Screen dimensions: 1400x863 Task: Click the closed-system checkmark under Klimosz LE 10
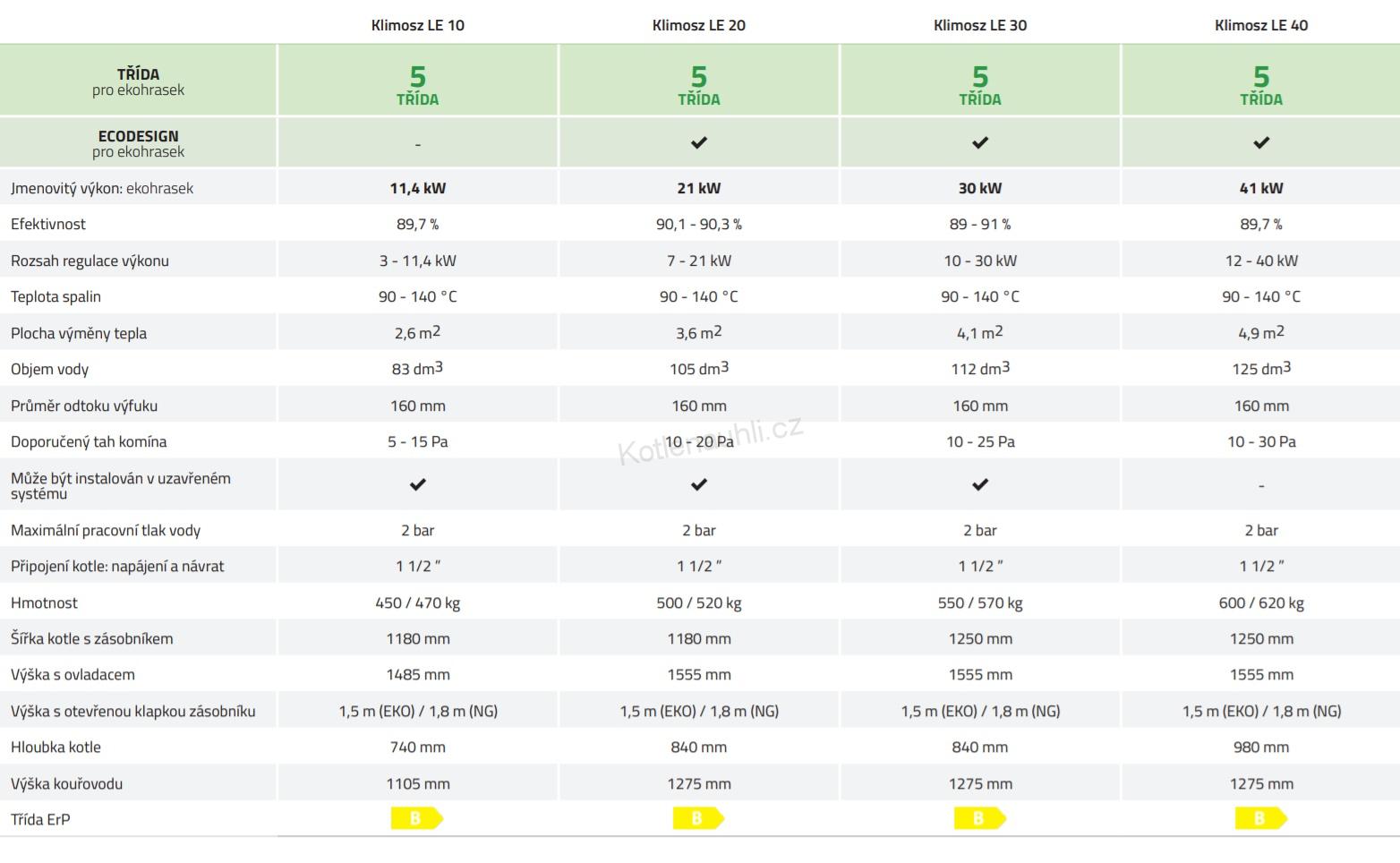pyautogui.click(x=418, y=484)
